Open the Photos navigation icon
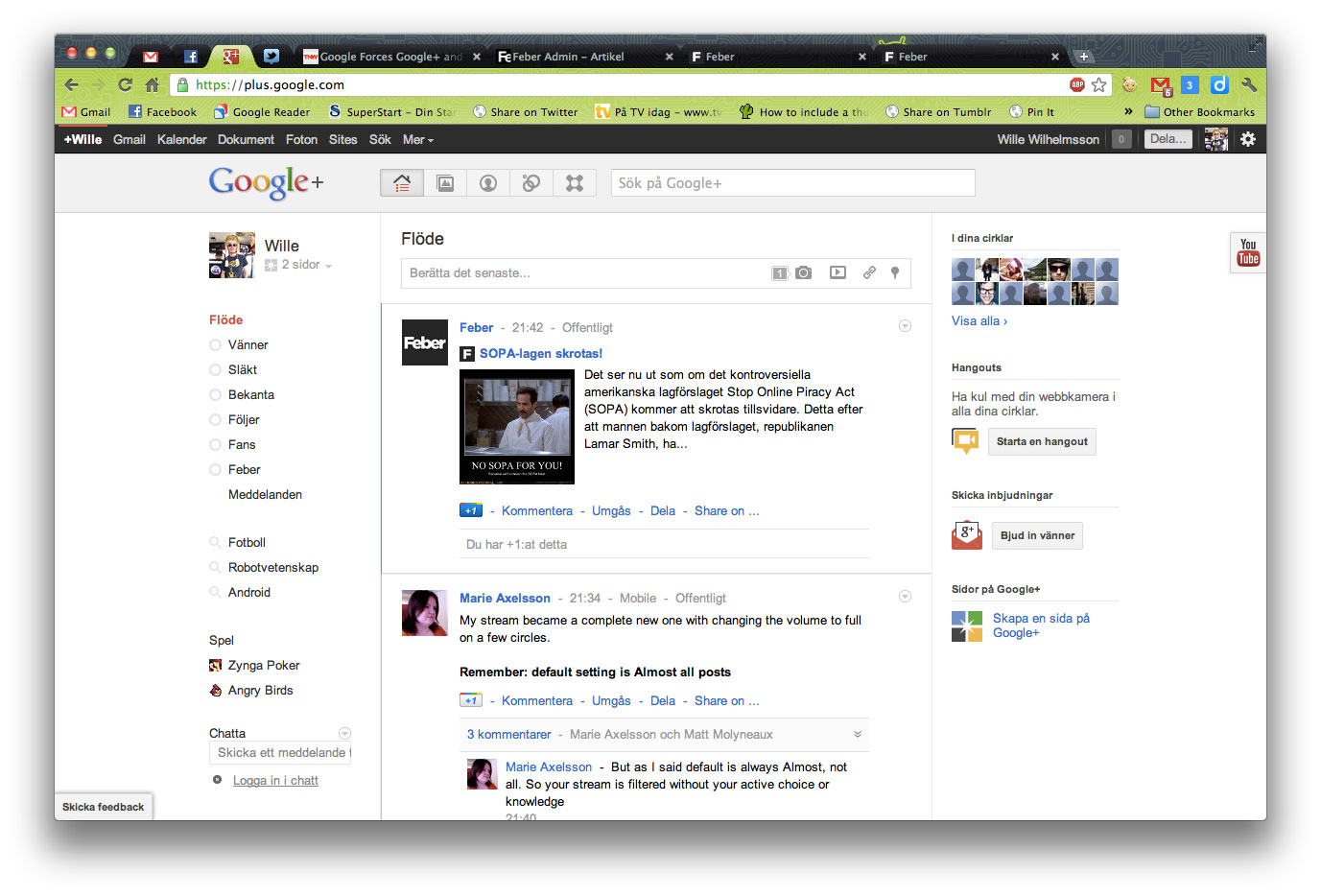This screenshot has height=896, width=1321. pos(445,182)
